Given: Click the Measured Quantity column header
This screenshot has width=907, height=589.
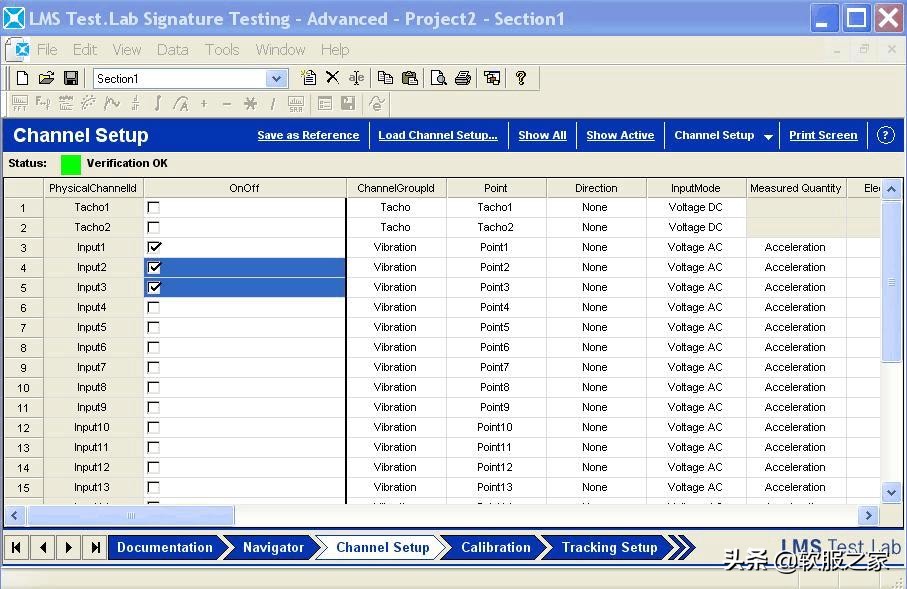Looking at the screenshot, I should click(x=795, y=188).
